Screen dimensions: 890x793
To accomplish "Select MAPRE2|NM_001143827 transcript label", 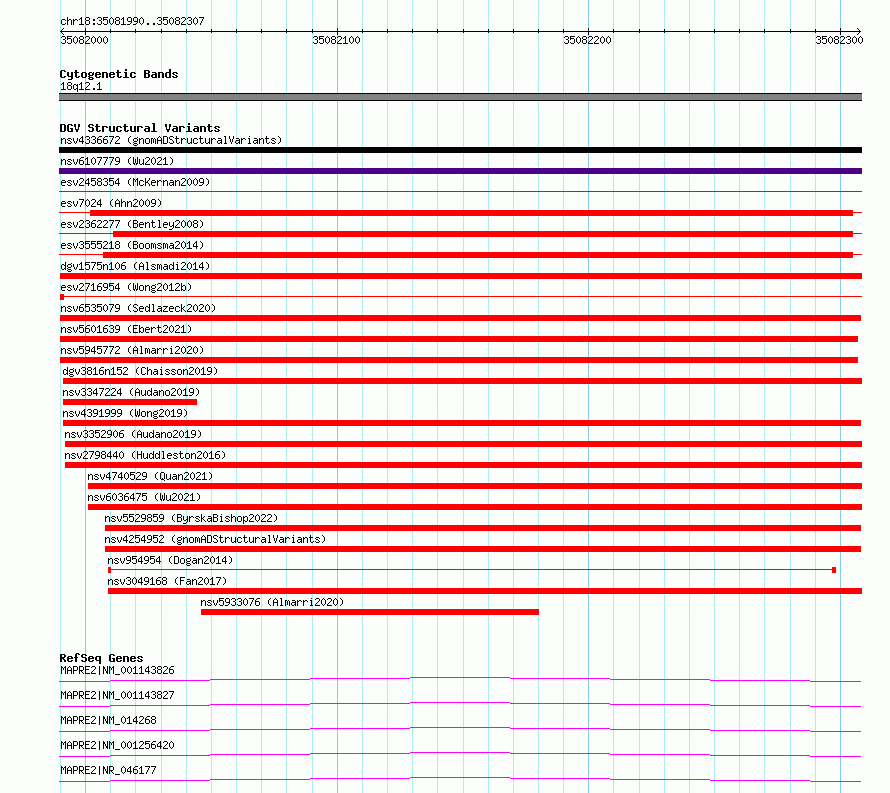I will (117, 695).
